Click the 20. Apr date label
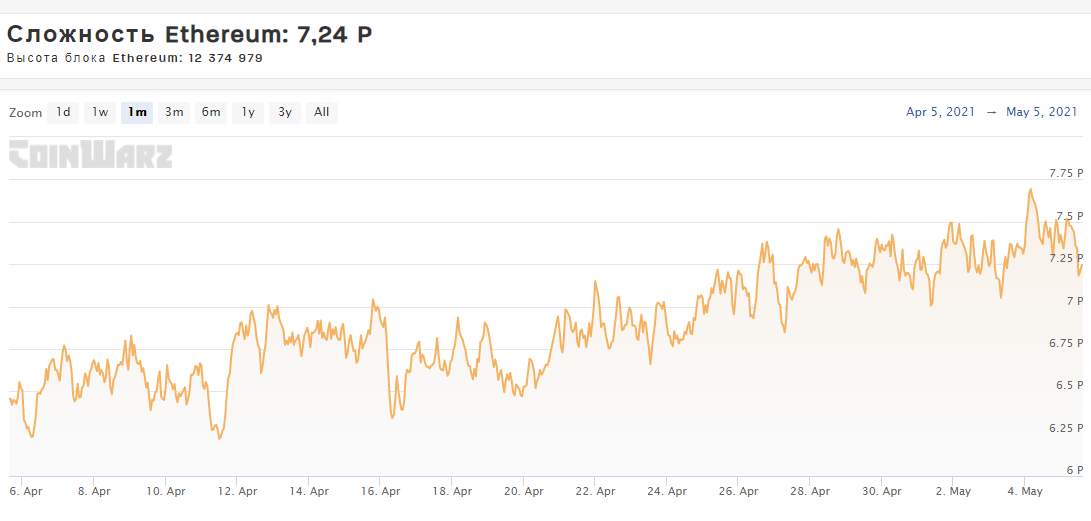1091x521 pixels. pos(524,491)
